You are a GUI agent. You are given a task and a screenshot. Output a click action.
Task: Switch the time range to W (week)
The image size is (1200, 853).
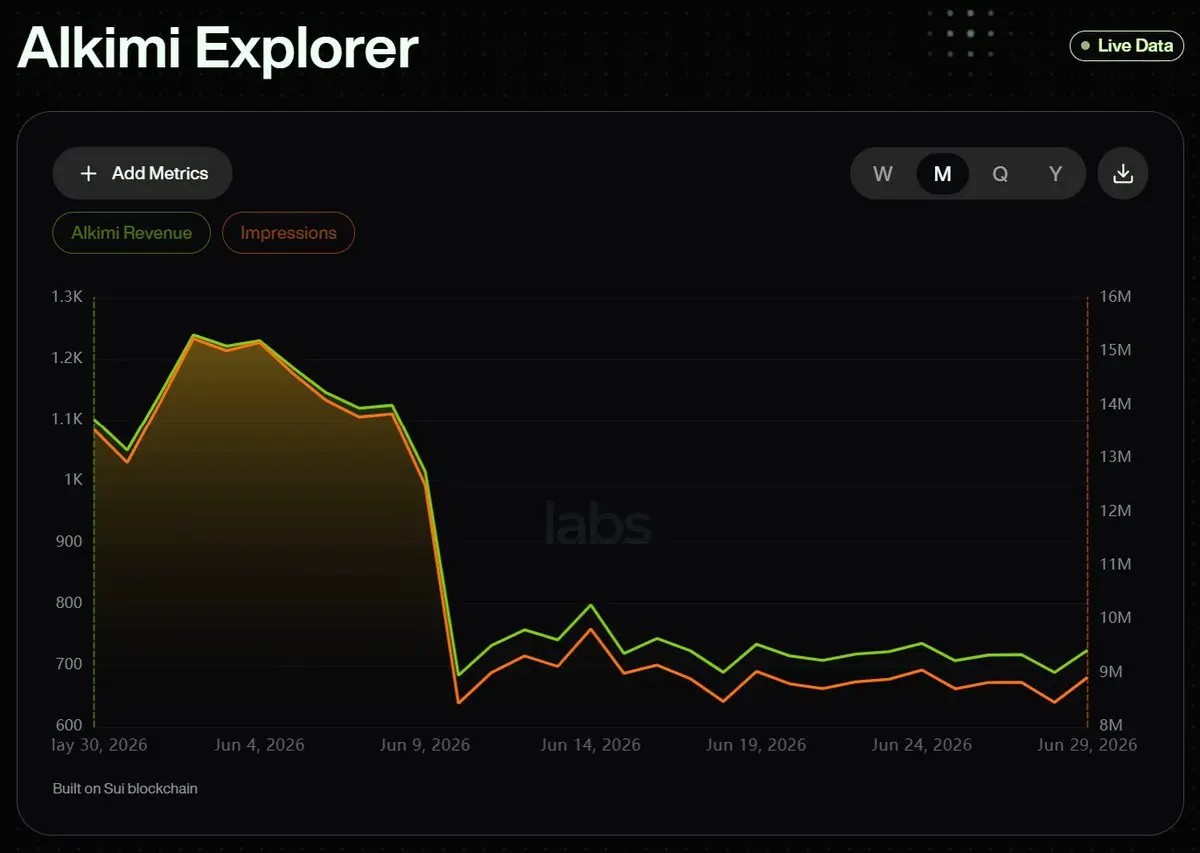coord(883,174)
